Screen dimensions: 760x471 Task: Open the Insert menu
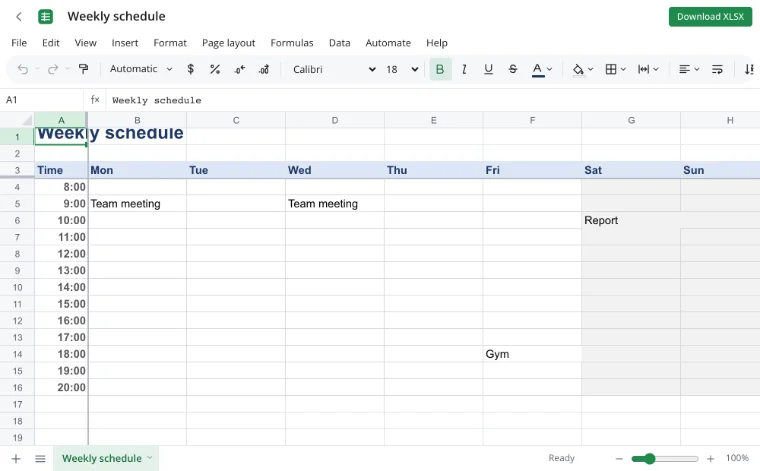[x=125, y=43]
